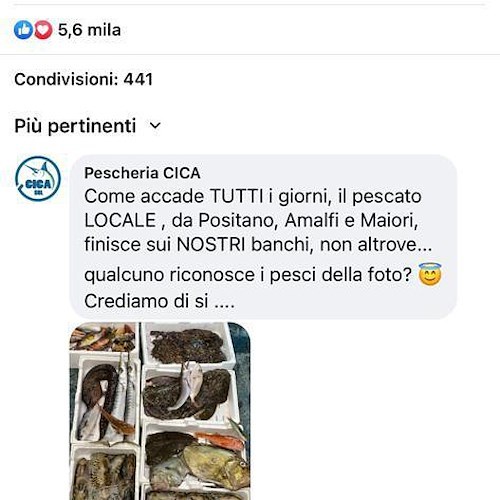Viewport: 500px width, 500px height.
Task: Click the angel smiley emoji in the comment
Action: click(430, 274)
